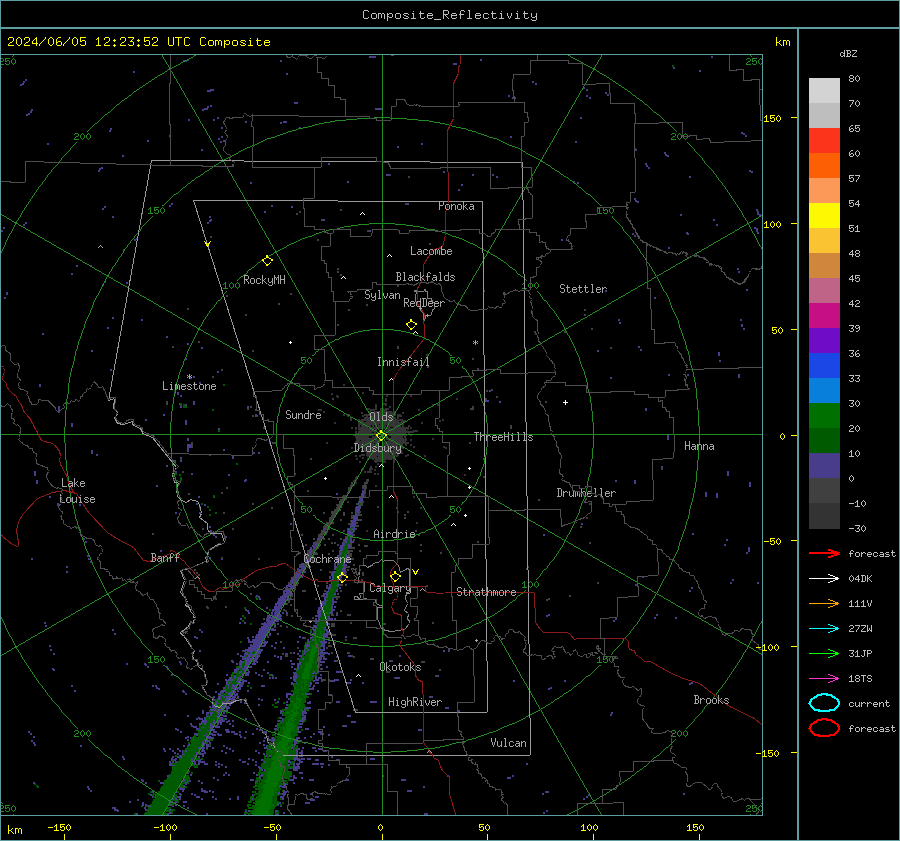The image size is (900, 841).
Task: Click the yellow diamond marker near RockyMH
Action: [267, 261]
